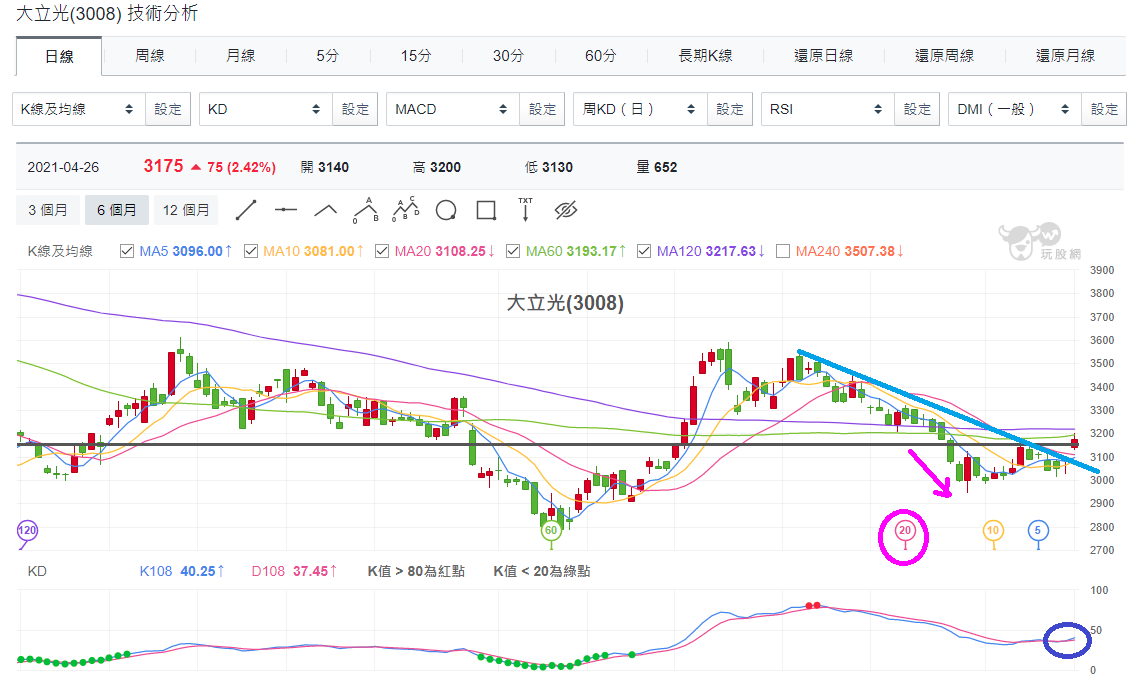Screen dimensions: 1141x683
Task: Open the 還原周線 tab
Action: (x=945, y=55)
